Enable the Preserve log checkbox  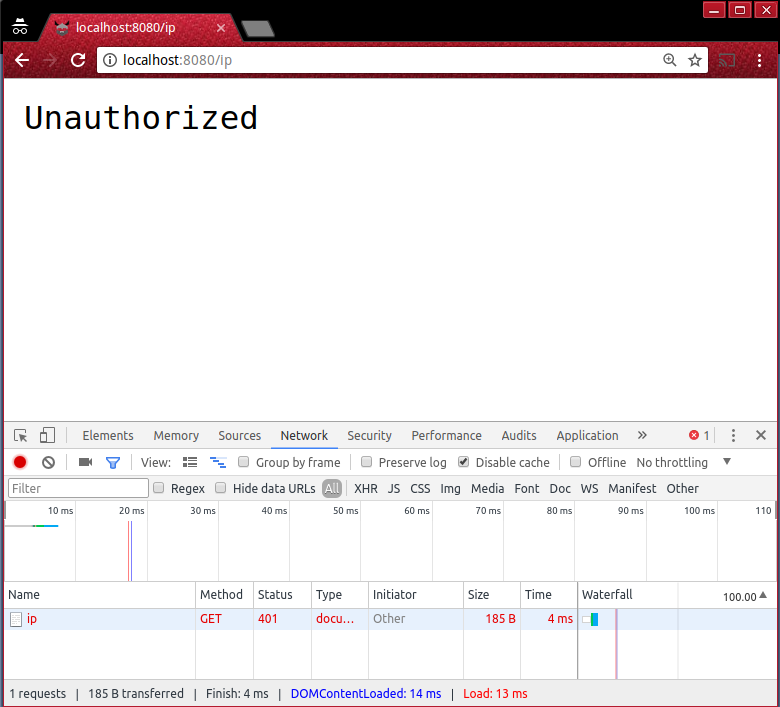click(367, 462)
